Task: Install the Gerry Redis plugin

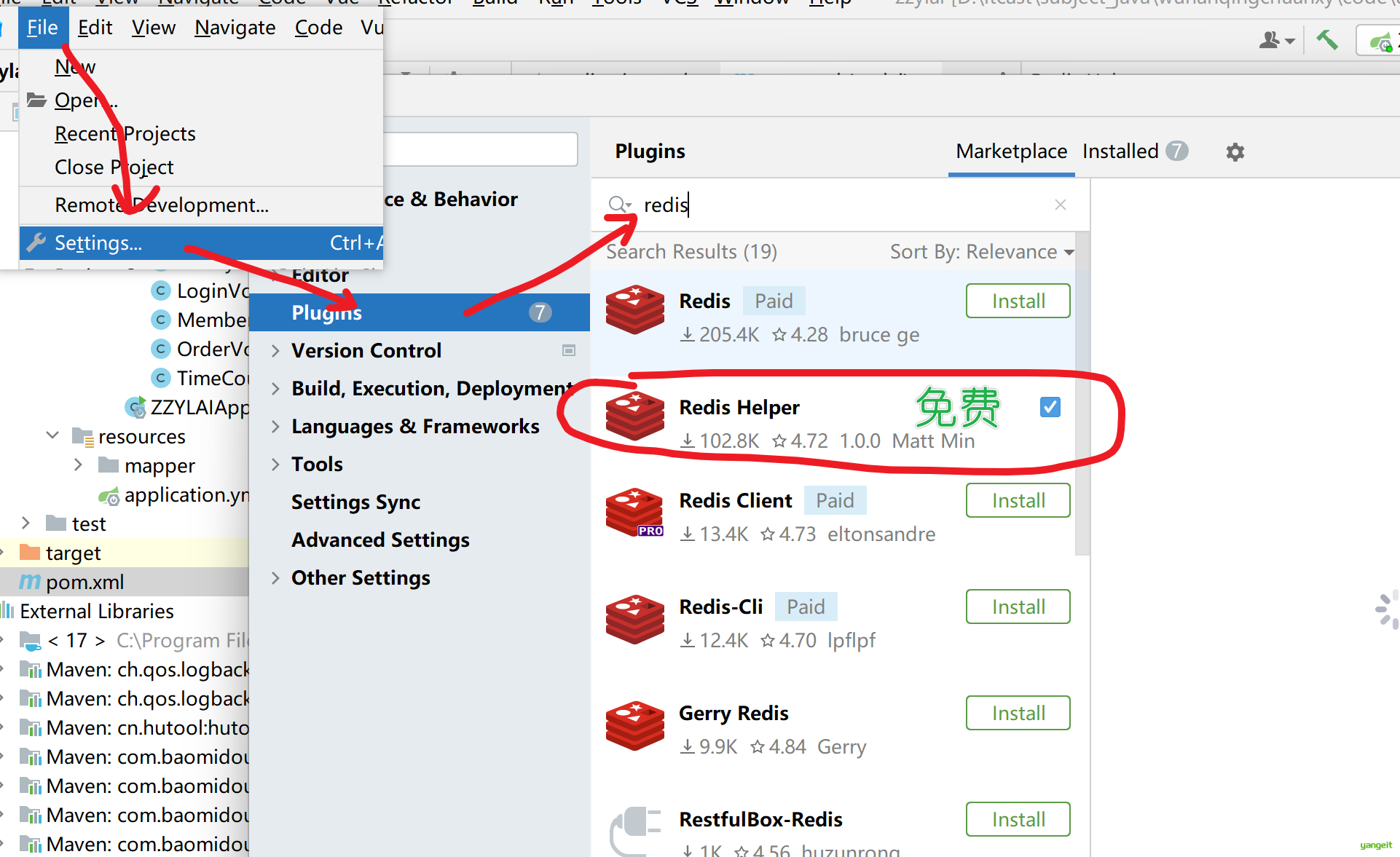Action: coord(1018,713)
